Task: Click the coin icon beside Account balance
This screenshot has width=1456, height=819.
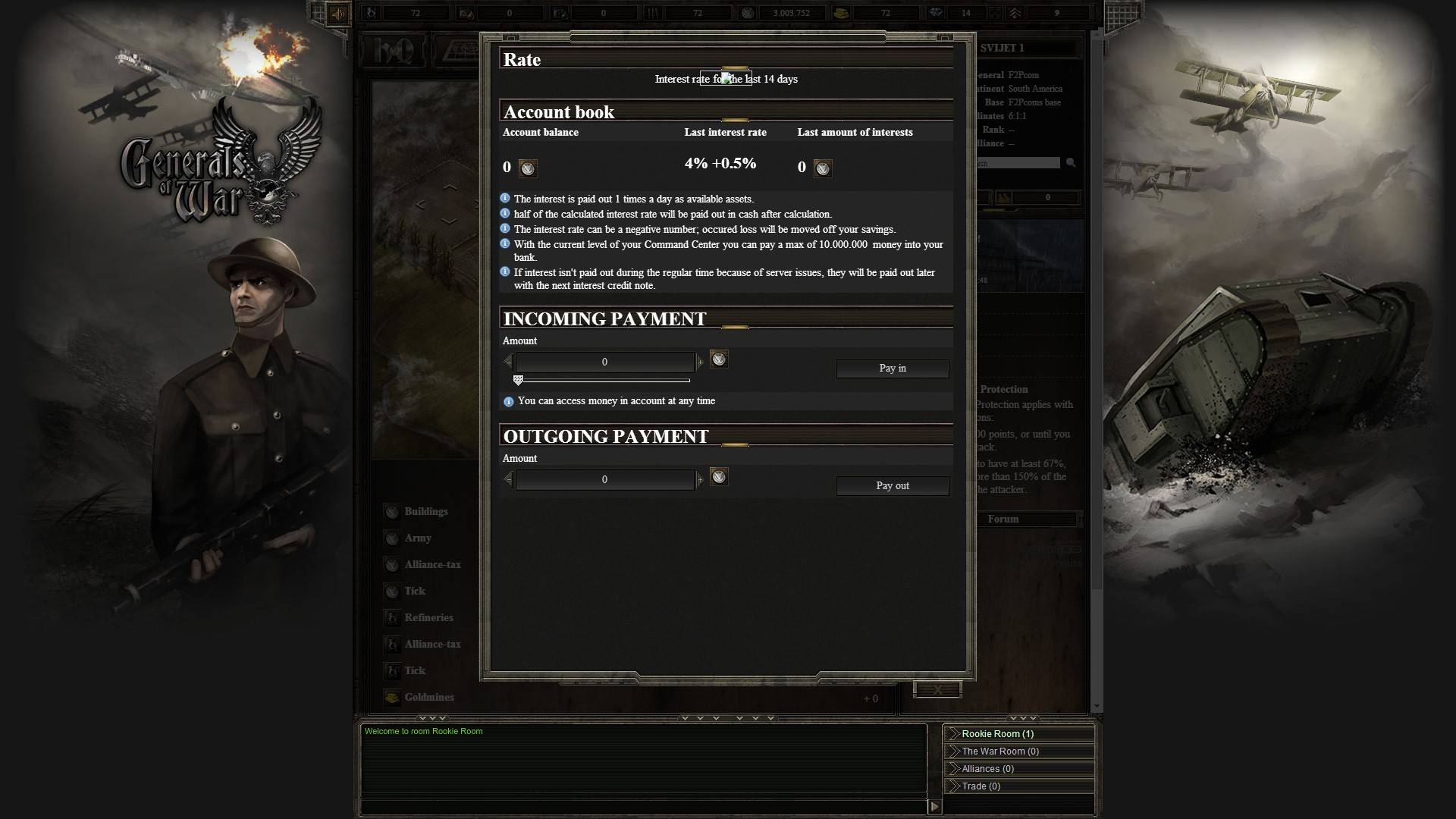Action: pyautogui.click(x=528, y=168)
